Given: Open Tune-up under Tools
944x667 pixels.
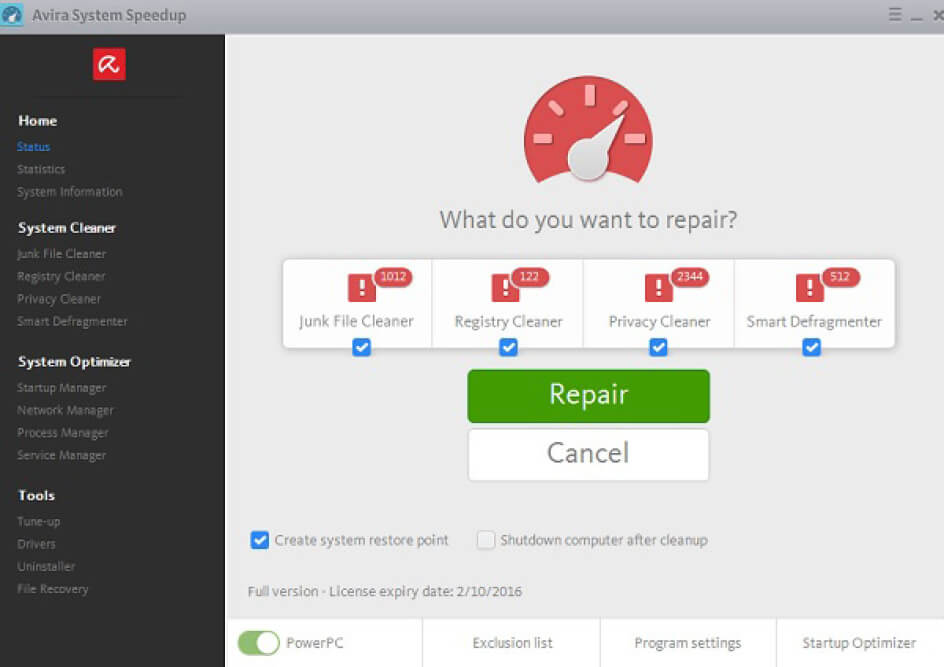Looking at the screenshot, I should (39, 521).
